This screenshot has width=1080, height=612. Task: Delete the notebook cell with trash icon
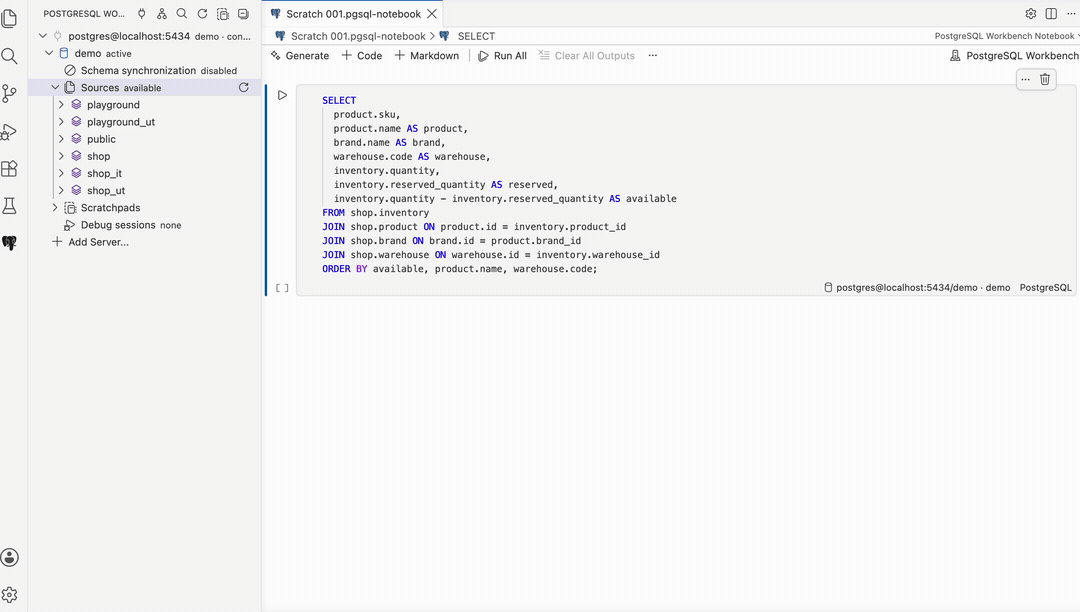(x=1045, y=79)
